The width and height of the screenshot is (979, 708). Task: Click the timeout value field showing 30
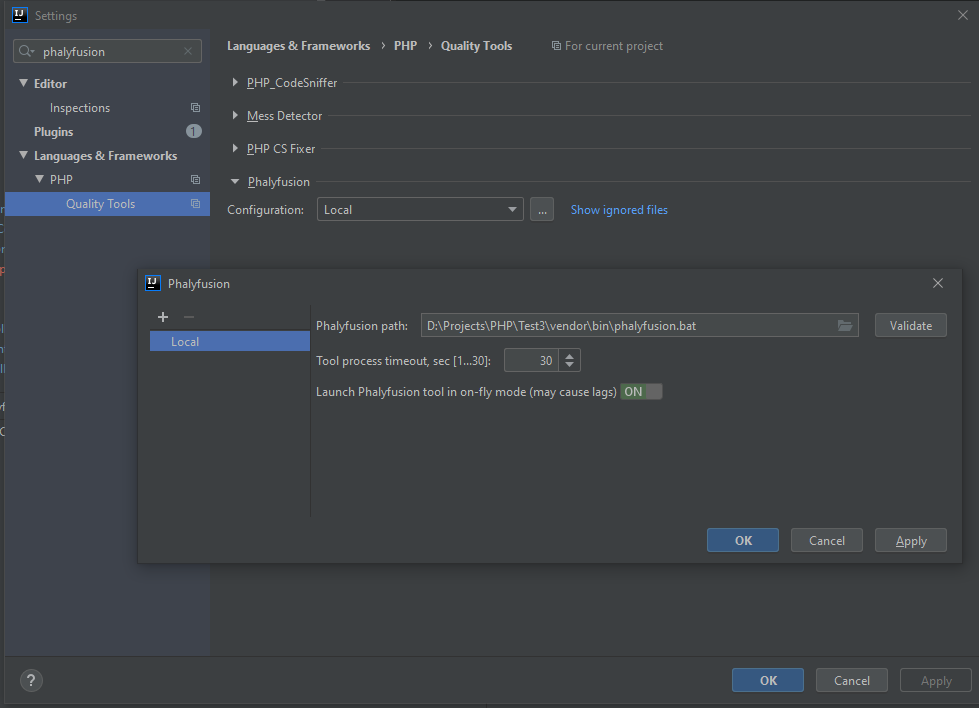pyautogui.click(x=531, y=360)
